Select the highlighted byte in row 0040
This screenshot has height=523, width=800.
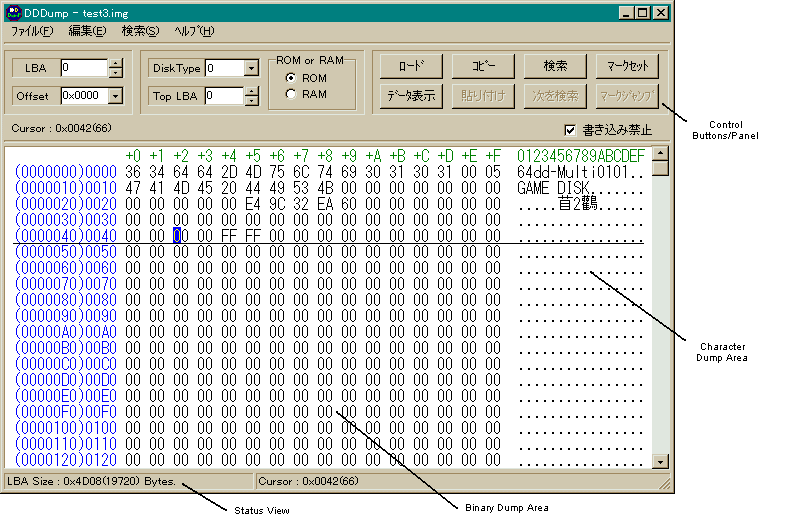tap(179, 235)
